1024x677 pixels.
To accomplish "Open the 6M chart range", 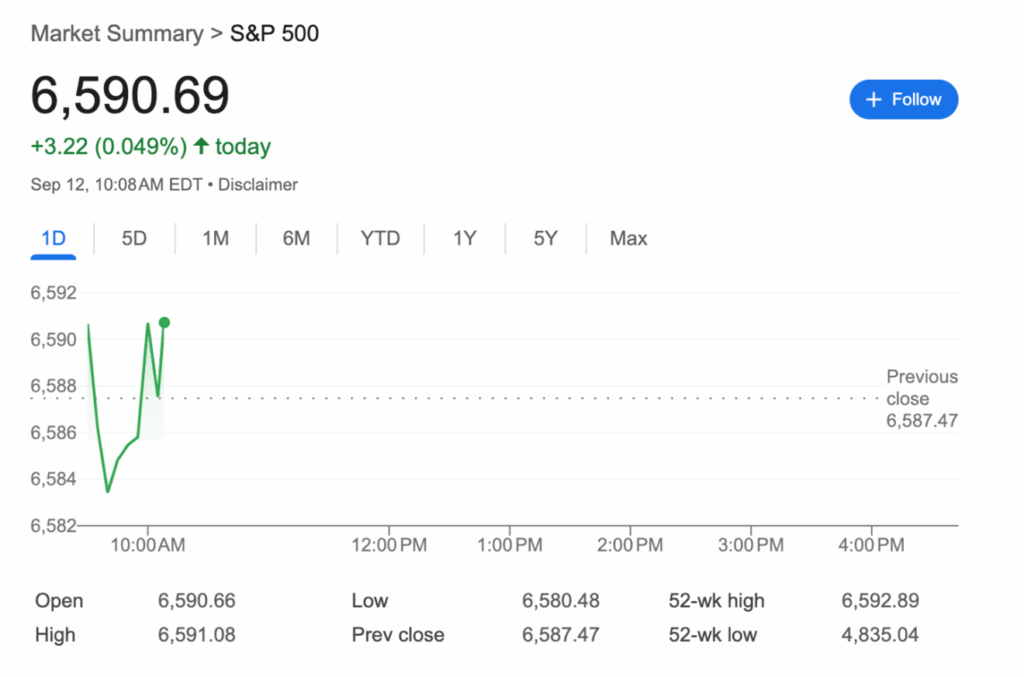I will click(296, 238).
